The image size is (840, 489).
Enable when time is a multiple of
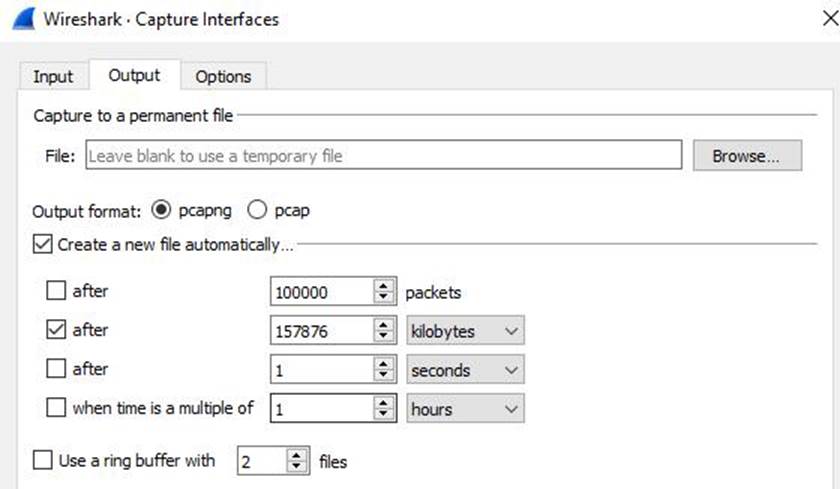(x=57, y=408)
